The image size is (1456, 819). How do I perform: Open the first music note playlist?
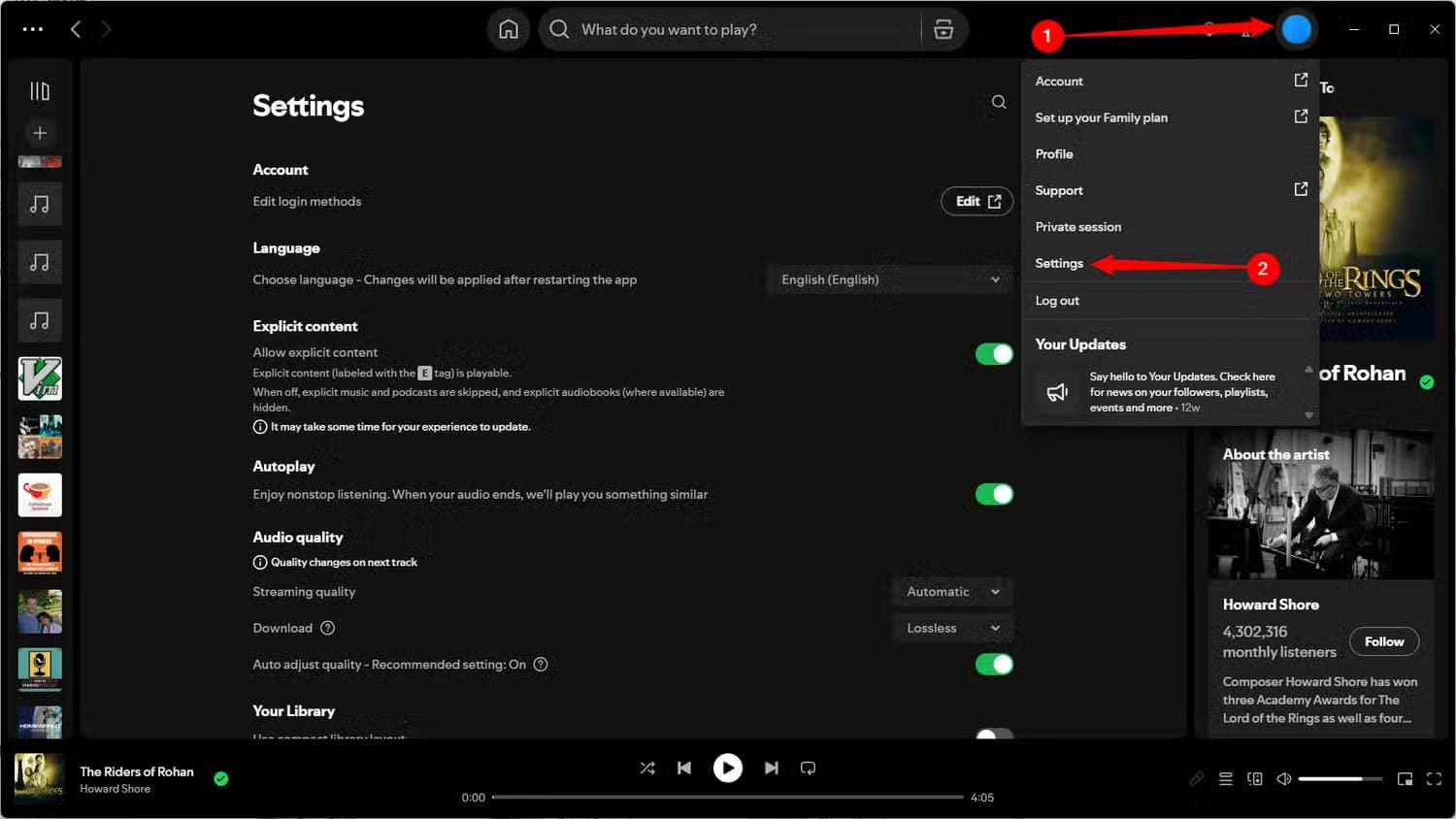[40, 204]
